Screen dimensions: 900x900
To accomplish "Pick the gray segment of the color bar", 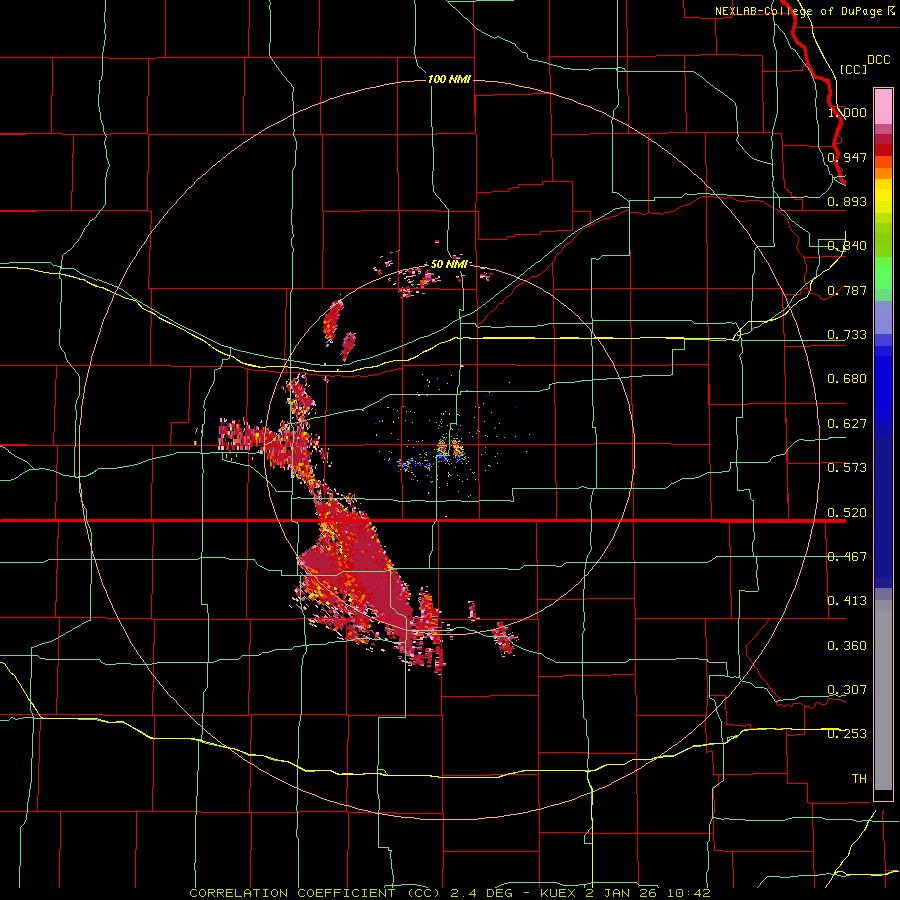I will (883, 695).
